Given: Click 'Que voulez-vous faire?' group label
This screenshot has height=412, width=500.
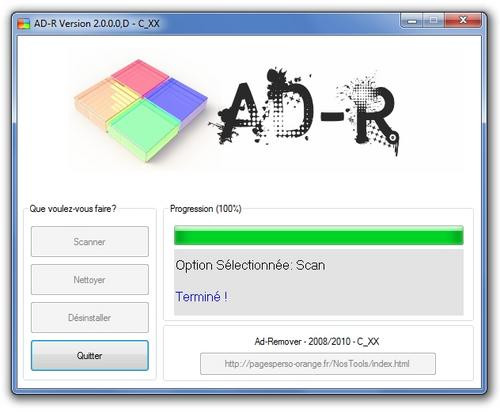Looking at the screenshot, I should pos(73,209).
